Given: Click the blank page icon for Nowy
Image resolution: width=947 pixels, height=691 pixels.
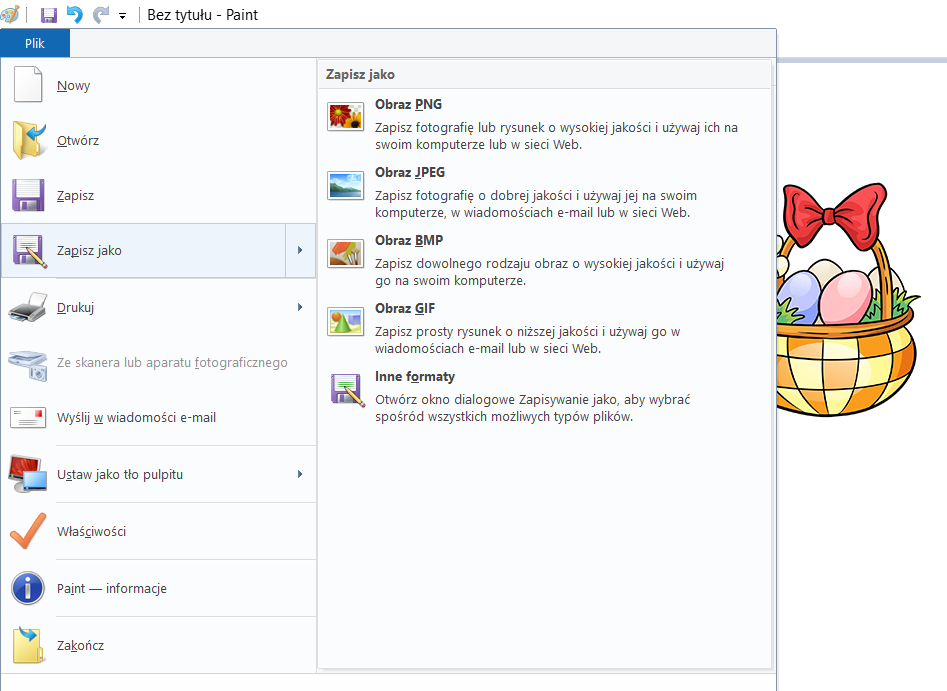Looking at the screenshot, I should (x=28, y=85).
